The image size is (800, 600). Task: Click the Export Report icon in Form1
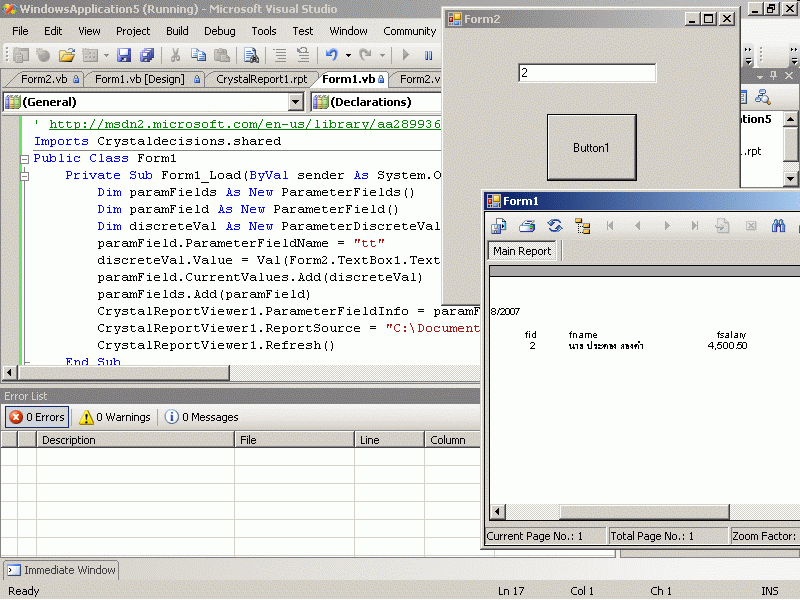click(x=499, y=226)
